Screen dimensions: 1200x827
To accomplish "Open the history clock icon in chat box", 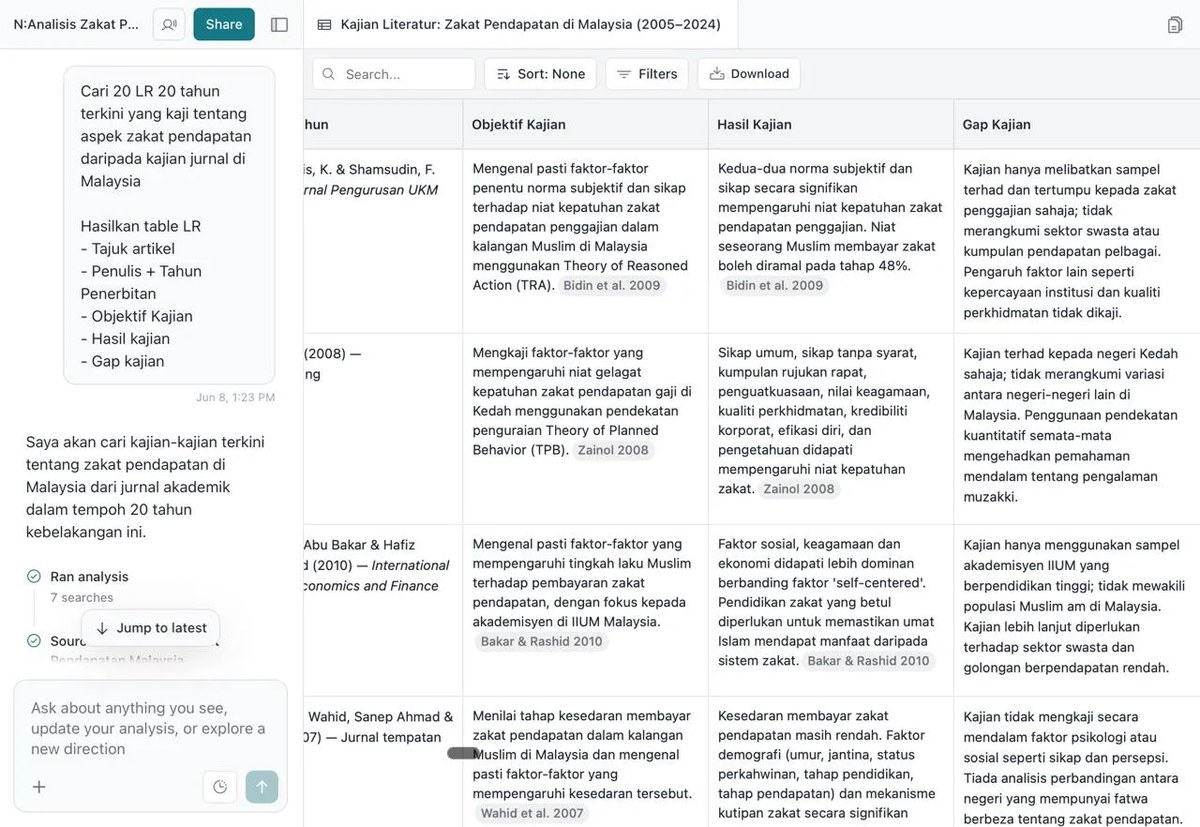I will coord(220,787).
